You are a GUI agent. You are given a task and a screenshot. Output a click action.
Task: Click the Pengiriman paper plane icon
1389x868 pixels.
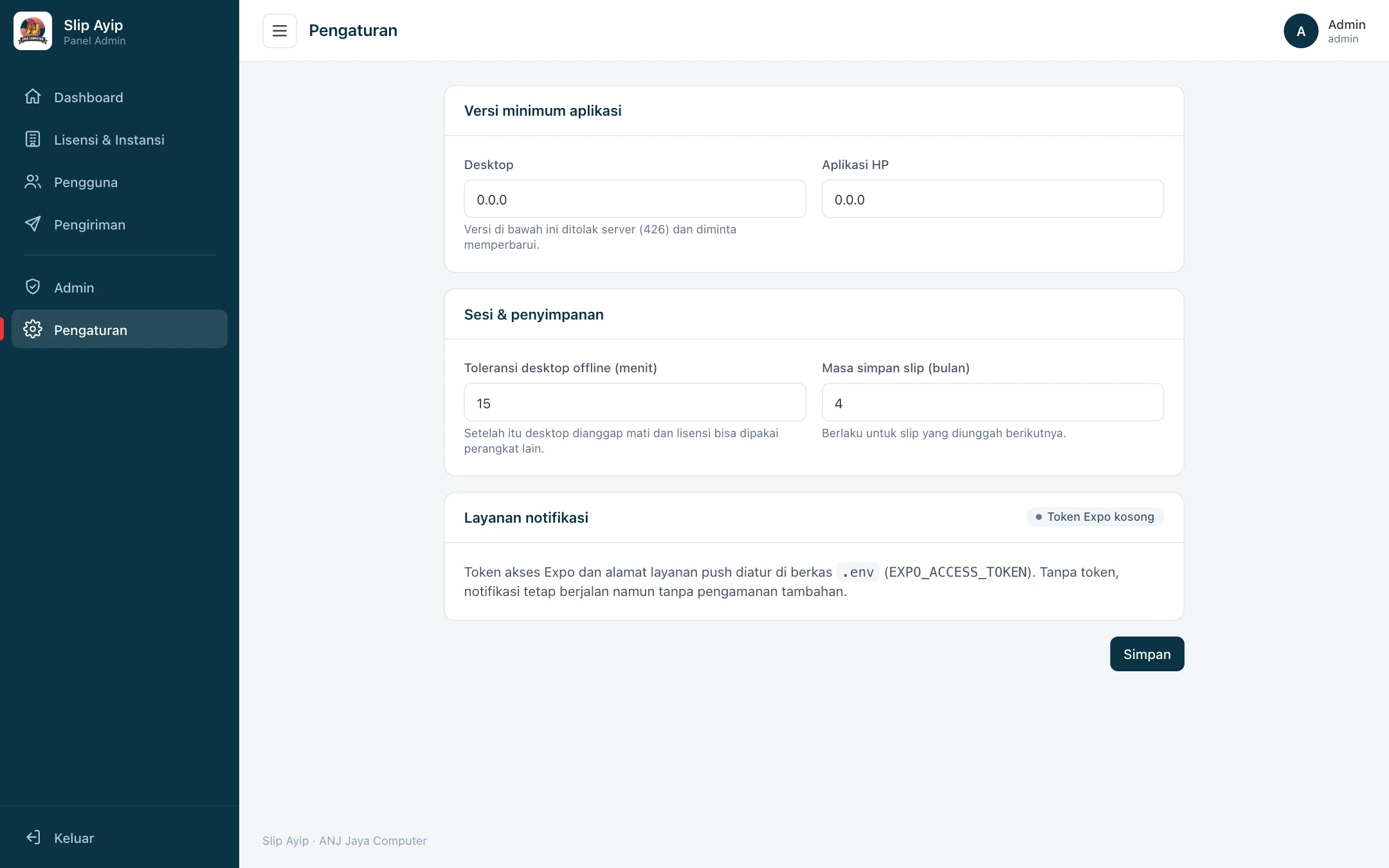pos(33,224)
